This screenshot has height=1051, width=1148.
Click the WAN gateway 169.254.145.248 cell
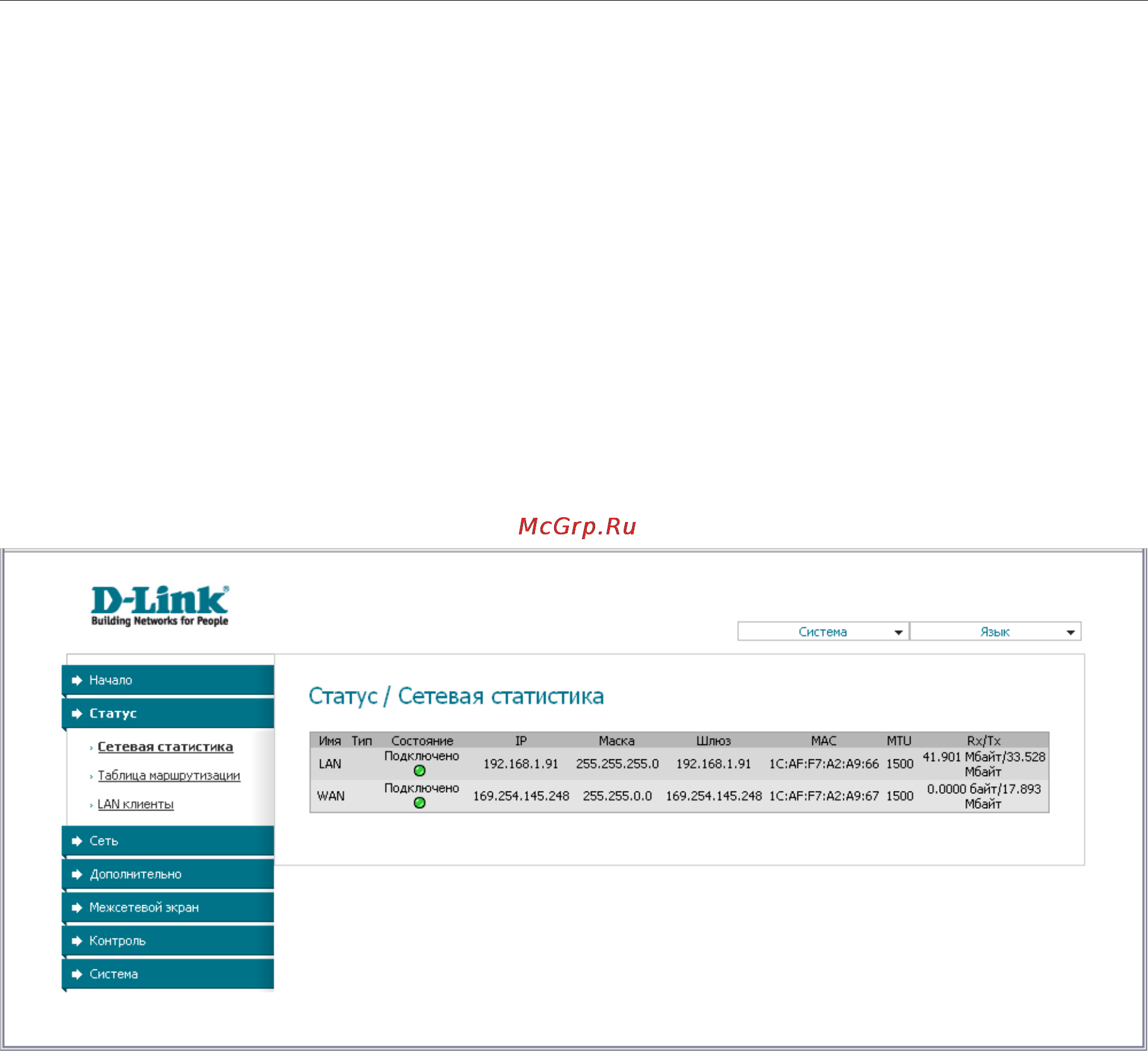714,796
